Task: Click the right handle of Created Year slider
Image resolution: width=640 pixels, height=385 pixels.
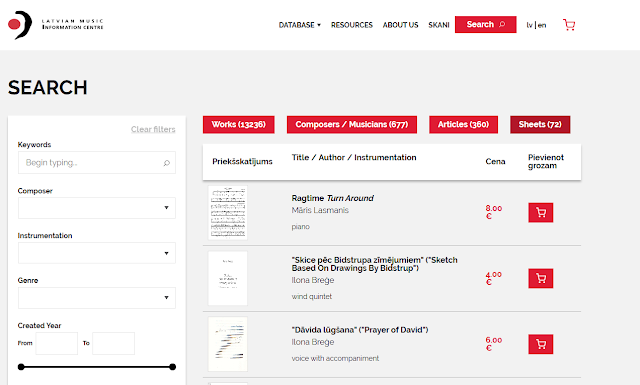Action: pos(173,367)
